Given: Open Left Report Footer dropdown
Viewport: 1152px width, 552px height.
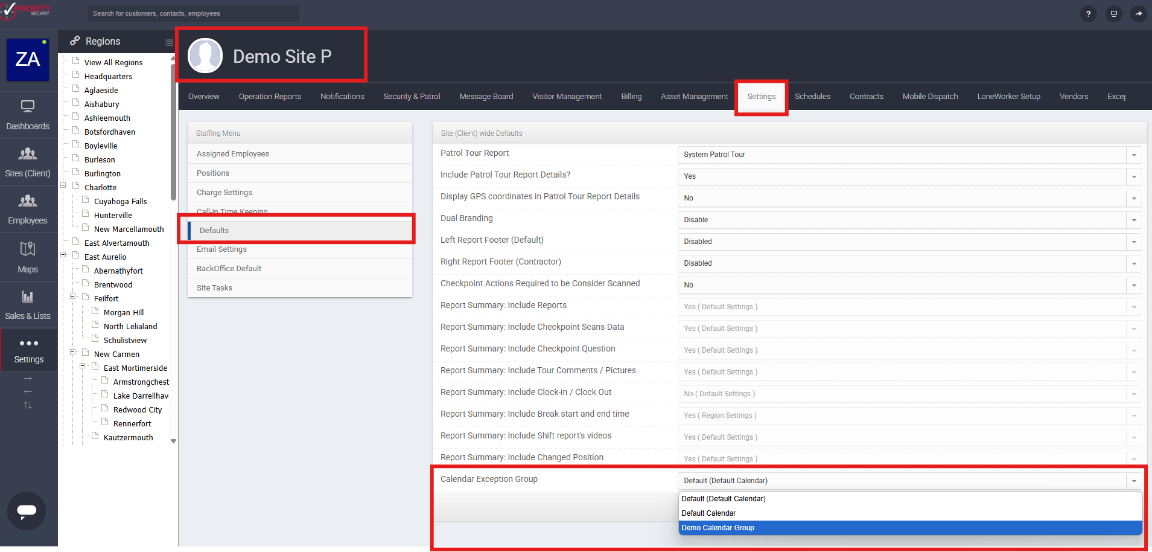Looking at the screenshot, I should click(910, 241).
